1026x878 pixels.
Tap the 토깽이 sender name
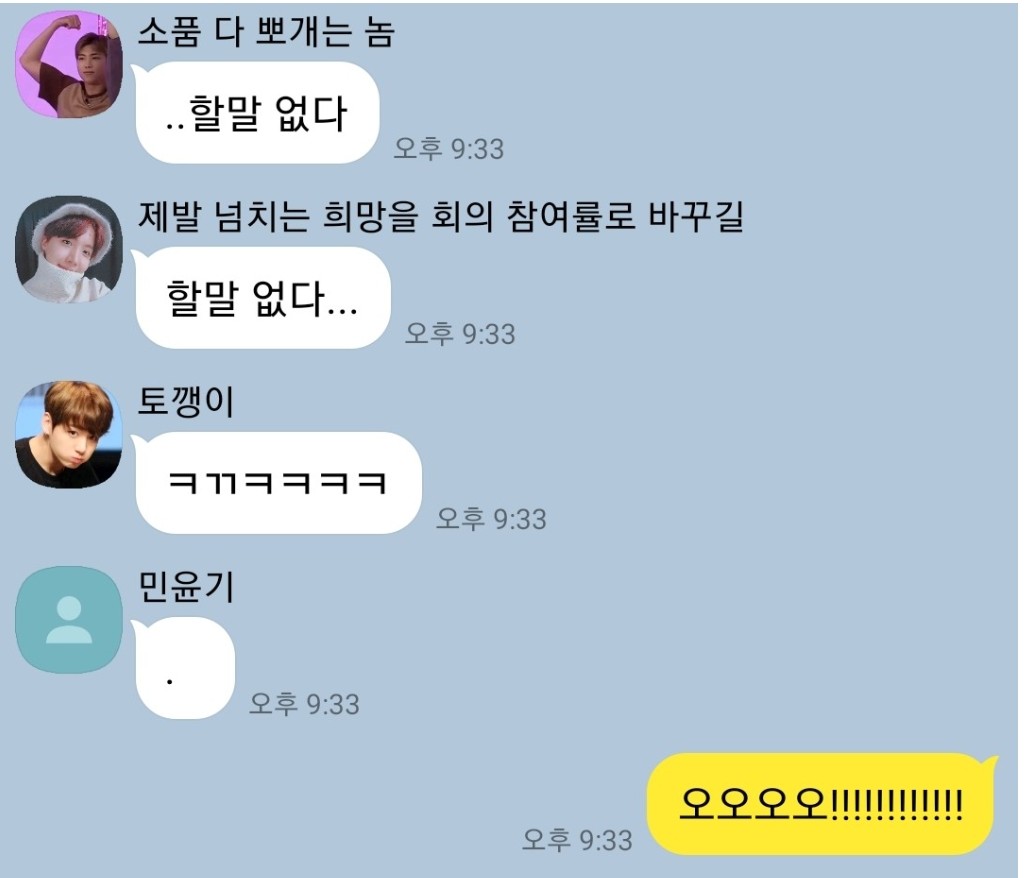tap(186, 402)
